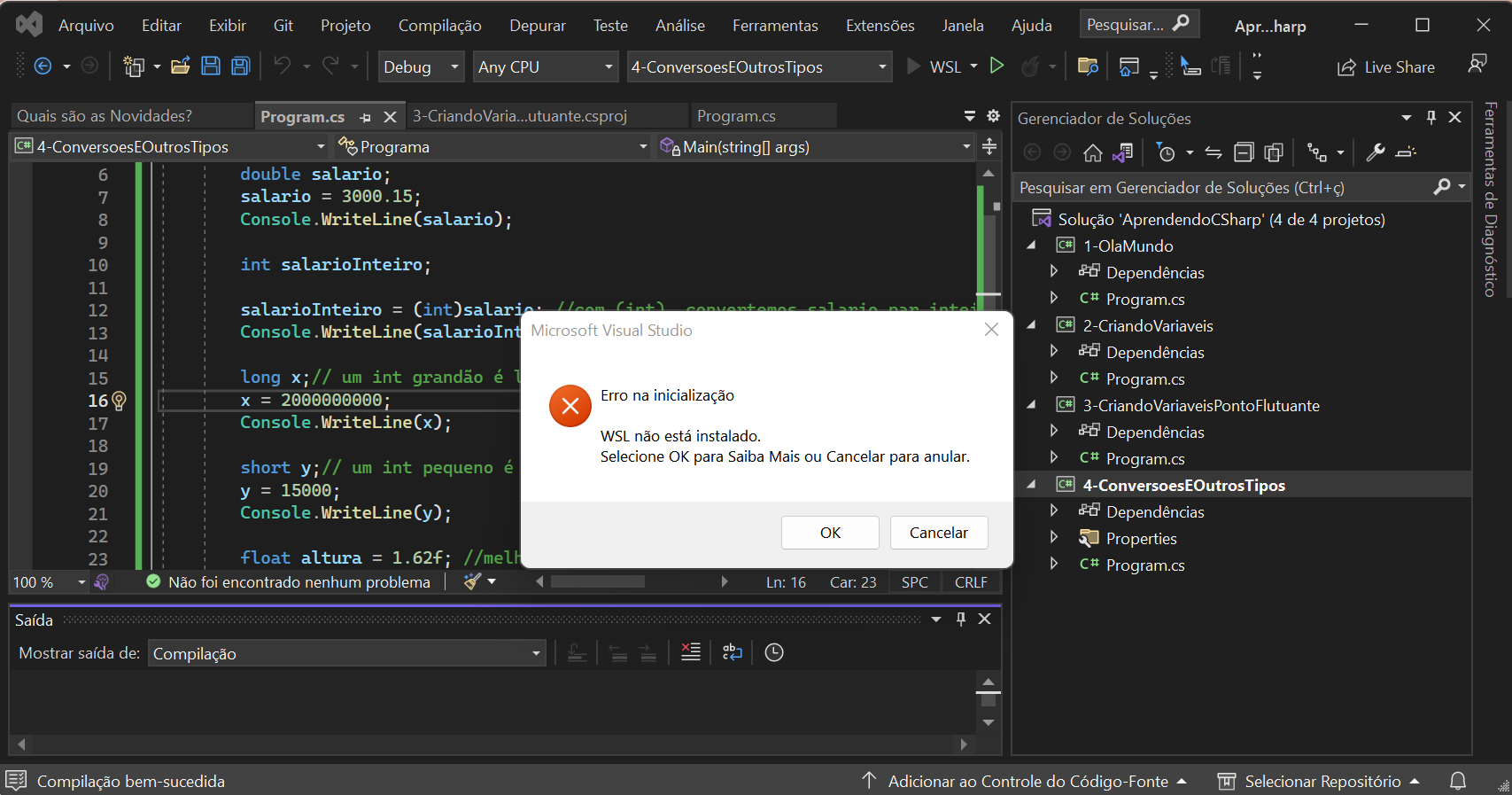Open the Debug configuration dropdown
1512x795 pixels.
[x=422, y=66]
